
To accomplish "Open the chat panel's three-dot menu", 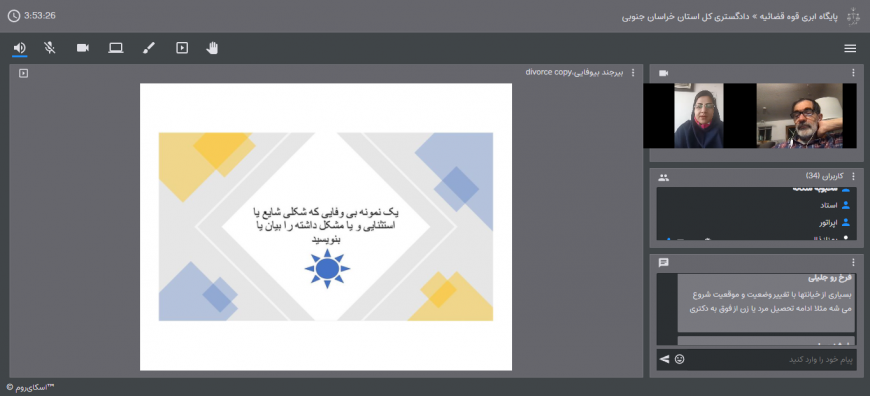I will tap(853, 262).
